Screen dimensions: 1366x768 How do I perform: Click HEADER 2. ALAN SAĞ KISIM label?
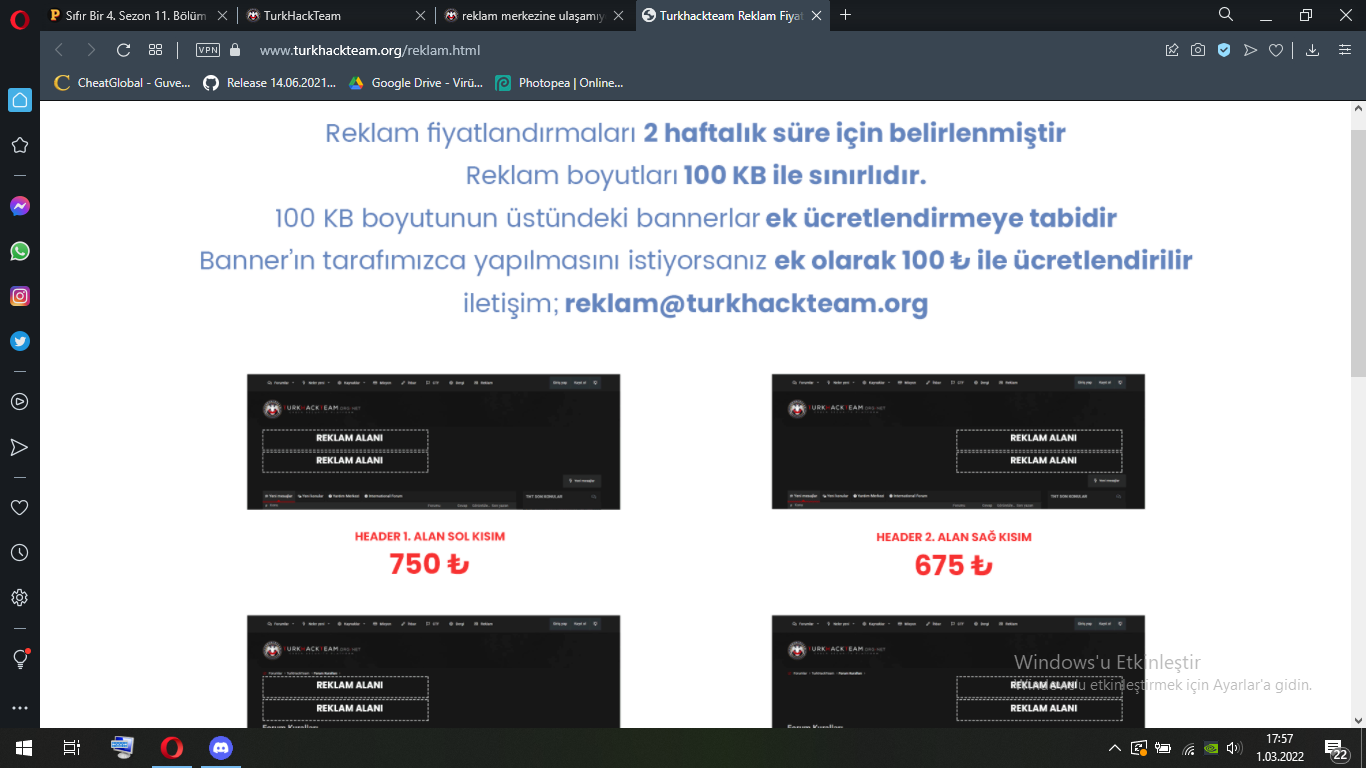[x=954, y=537]
